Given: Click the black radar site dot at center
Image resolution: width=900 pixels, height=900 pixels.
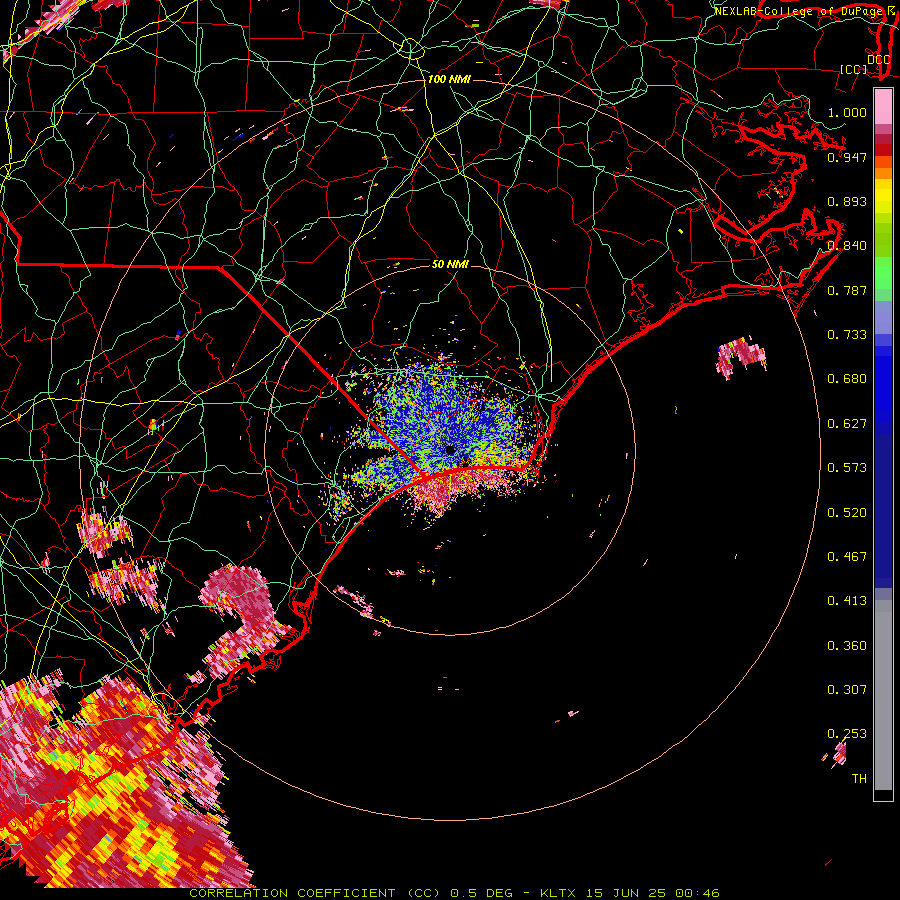Looking at the screenshot, I should click(450, 450).
